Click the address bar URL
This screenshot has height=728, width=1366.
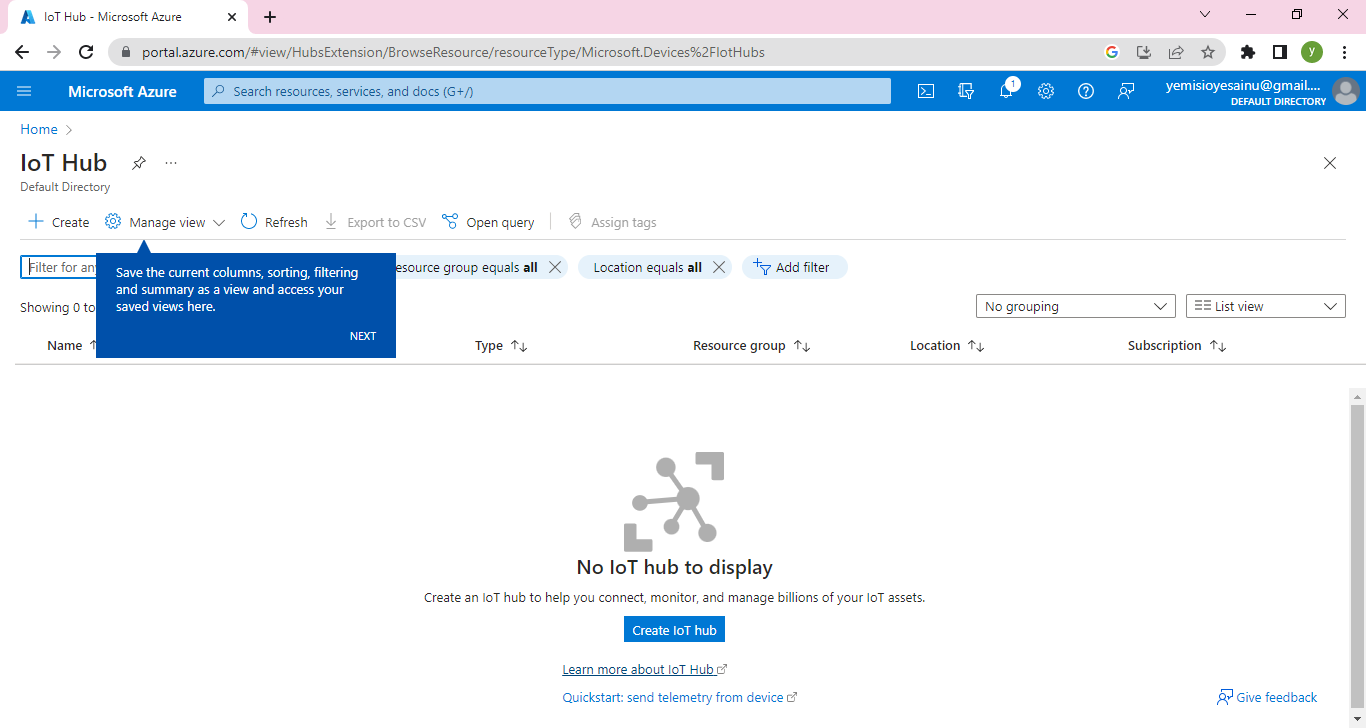click(x=453, y=52)
